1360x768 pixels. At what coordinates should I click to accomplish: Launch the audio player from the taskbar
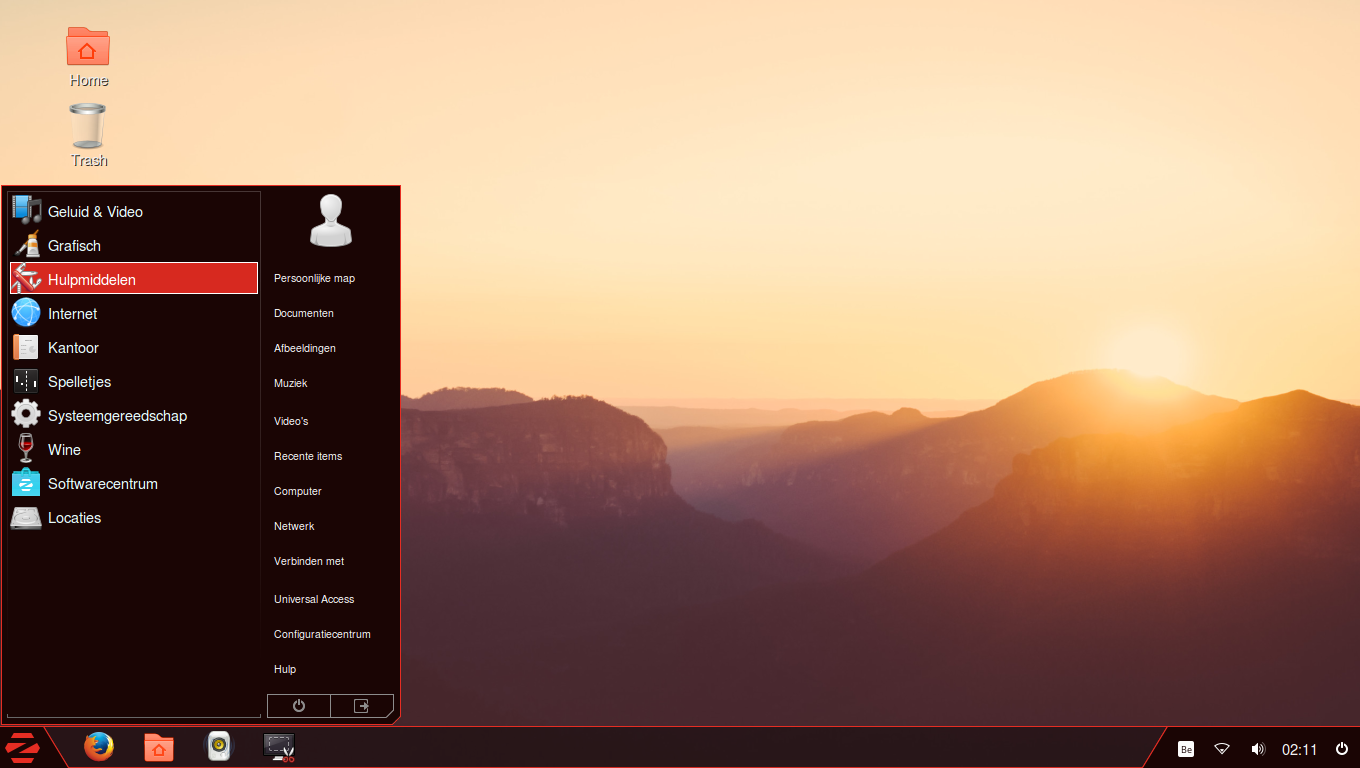(219, 747)
